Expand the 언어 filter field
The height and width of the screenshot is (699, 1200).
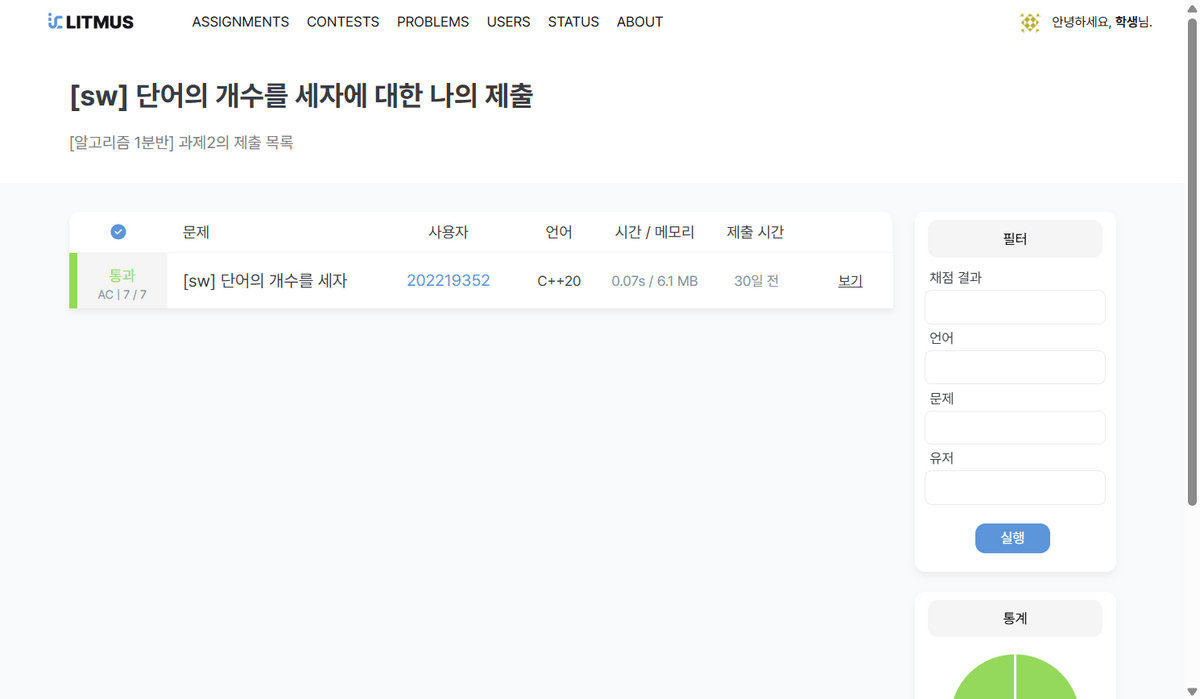pyautogui.click(x=1014, y=368)
